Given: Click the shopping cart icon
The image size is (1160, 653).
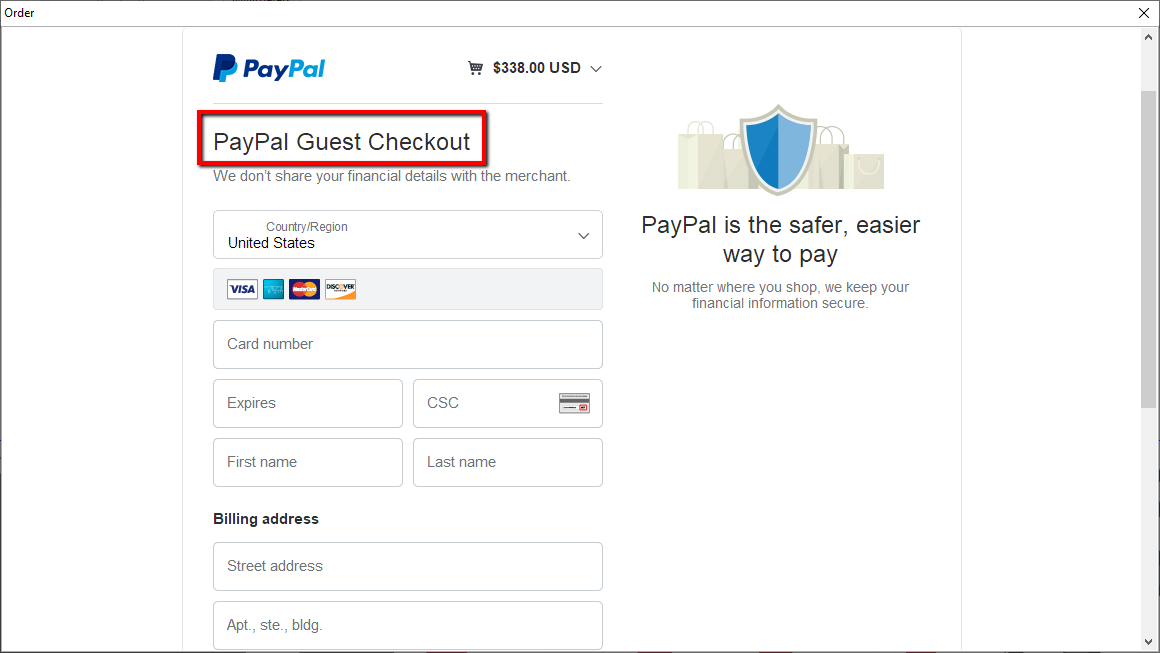Looking at the screenshot, I should click(x=475, y=68).
